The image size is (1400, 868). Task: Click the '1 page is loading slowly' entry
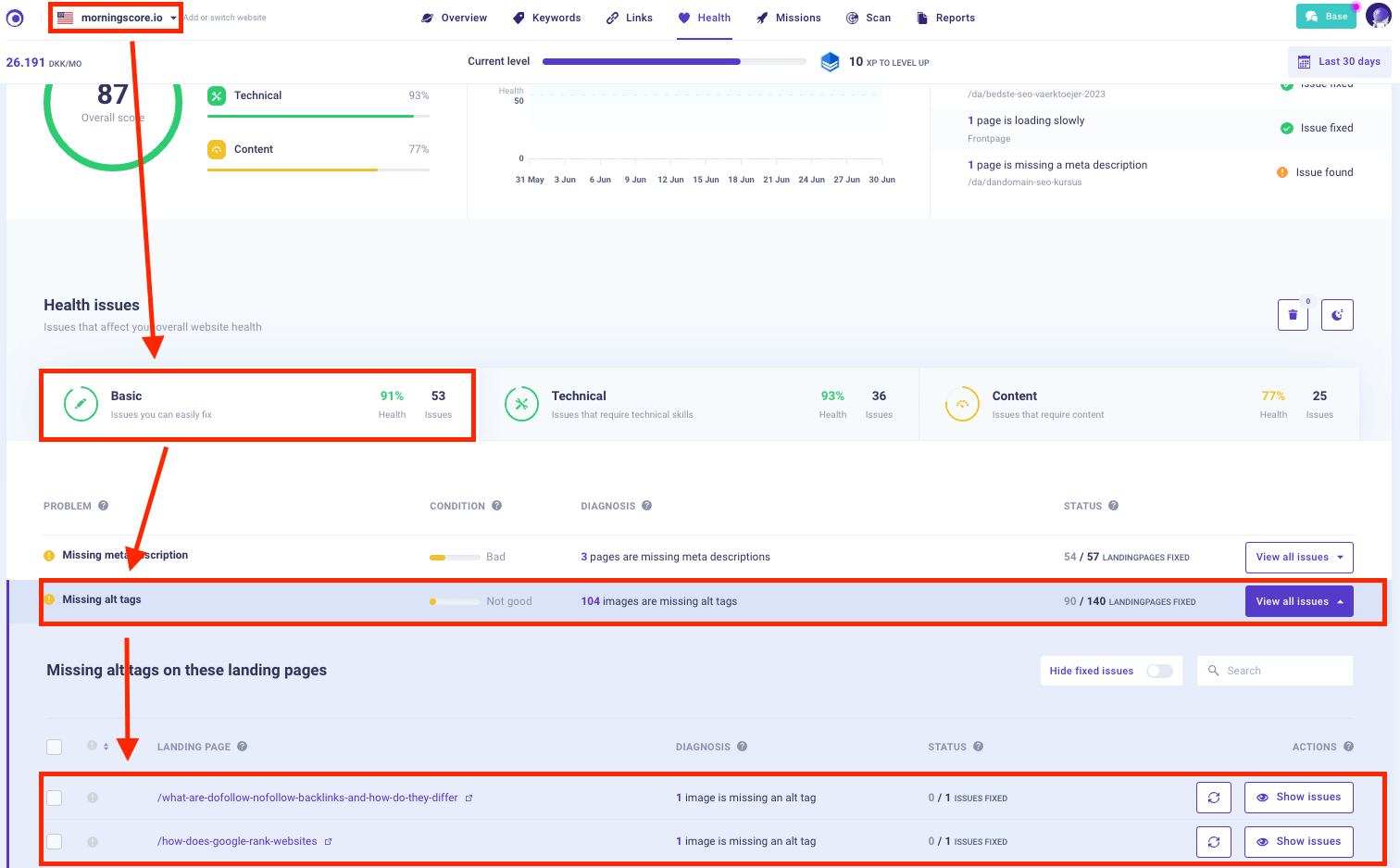(1026, 120)
